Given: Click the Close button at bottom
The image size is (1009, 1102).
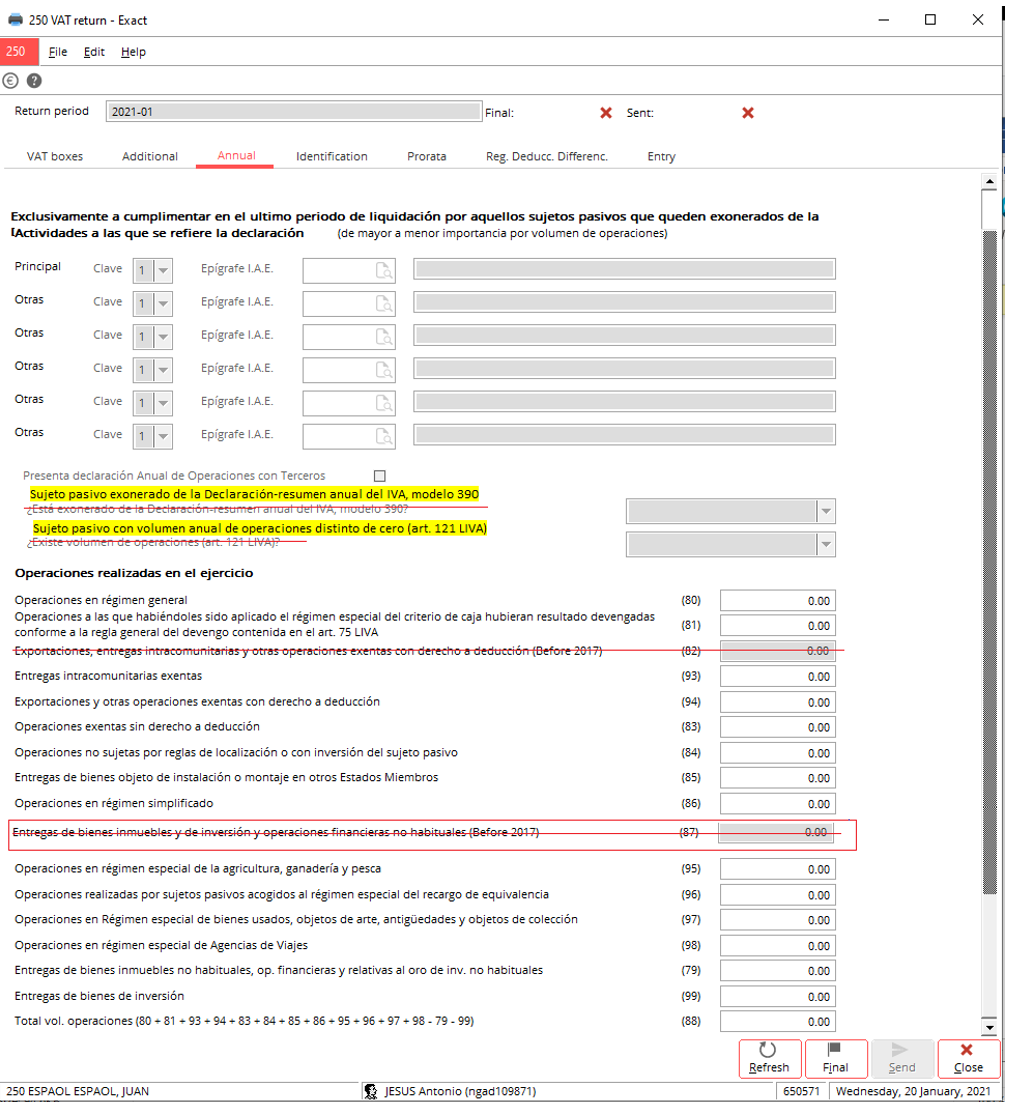Looking at the screenshot, I should [x=968, y=1058].
